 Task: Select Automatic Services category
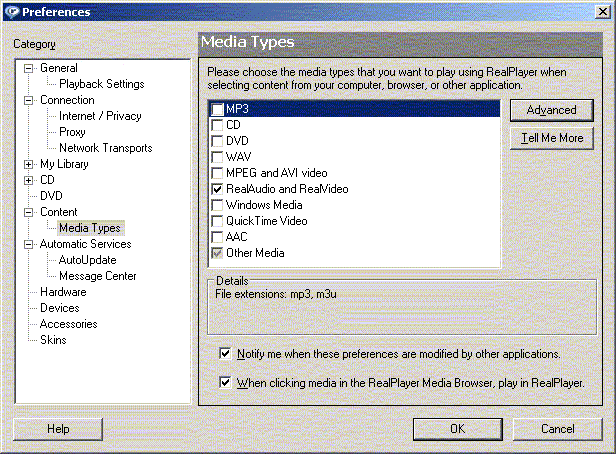(x=86, y=244)
